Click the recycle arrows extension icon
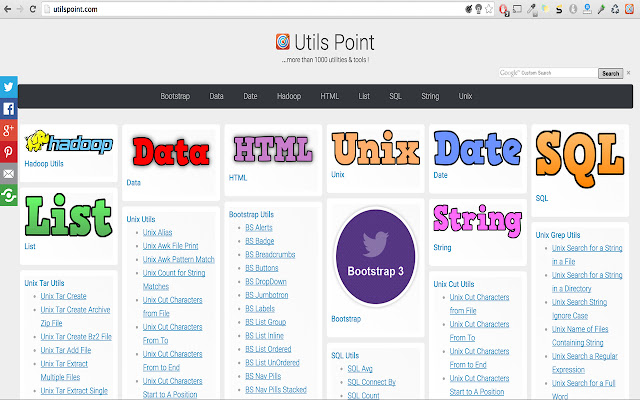Image resolution: width=640 pixels, height=400 pixels. click(x=615, y=9)
